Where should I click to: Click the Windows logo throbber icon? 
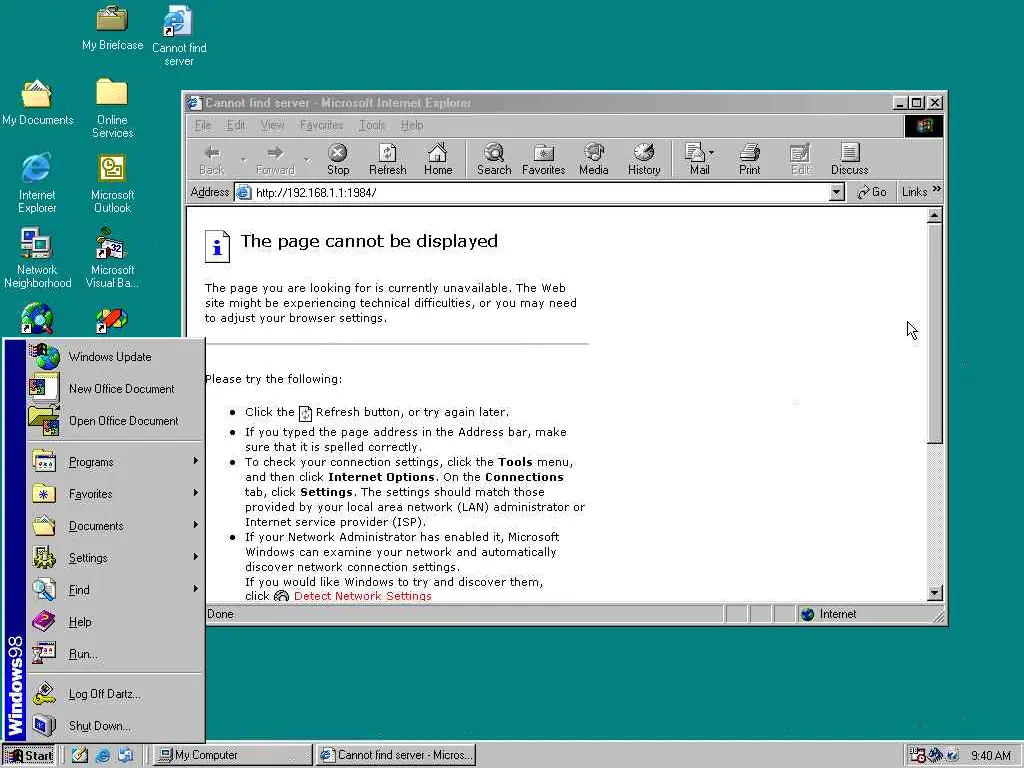pyautogui.click(x=924, y=125)
